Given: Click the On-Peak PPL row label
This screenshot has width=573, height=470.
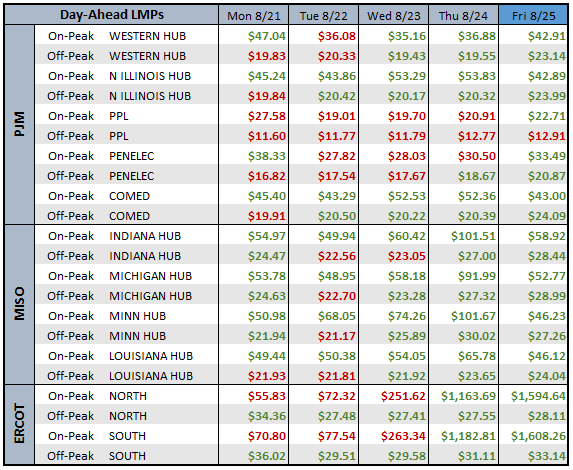Looking at the screenshot, I should click(x=88, y=116).
